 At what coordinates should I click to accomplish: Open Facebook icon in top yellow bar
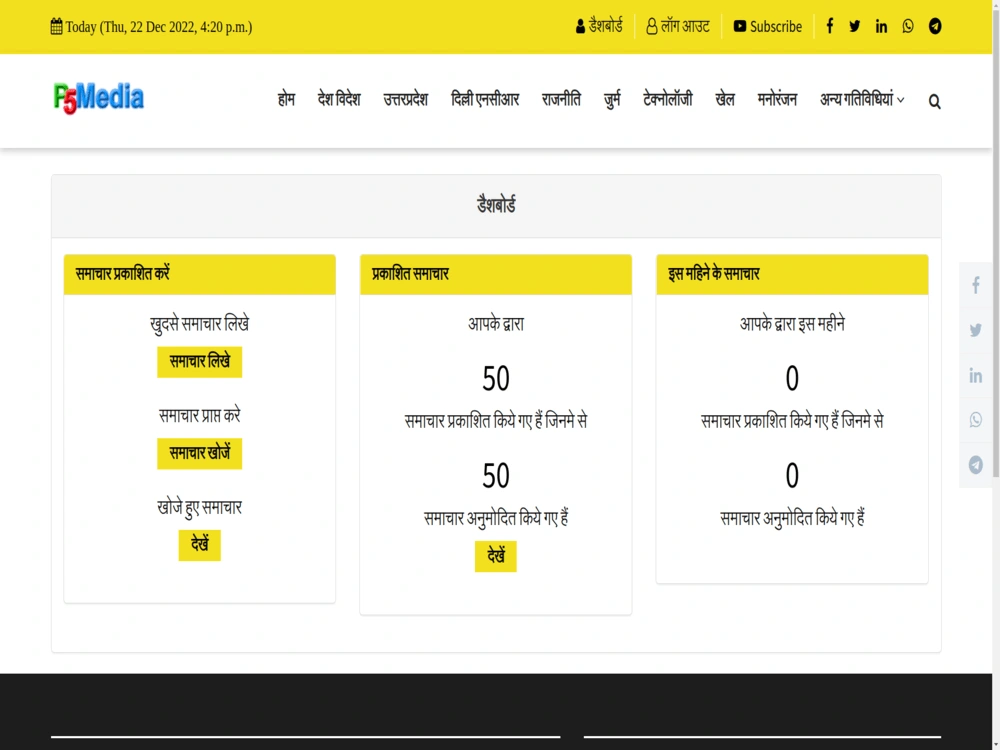(x=829, y=26)
